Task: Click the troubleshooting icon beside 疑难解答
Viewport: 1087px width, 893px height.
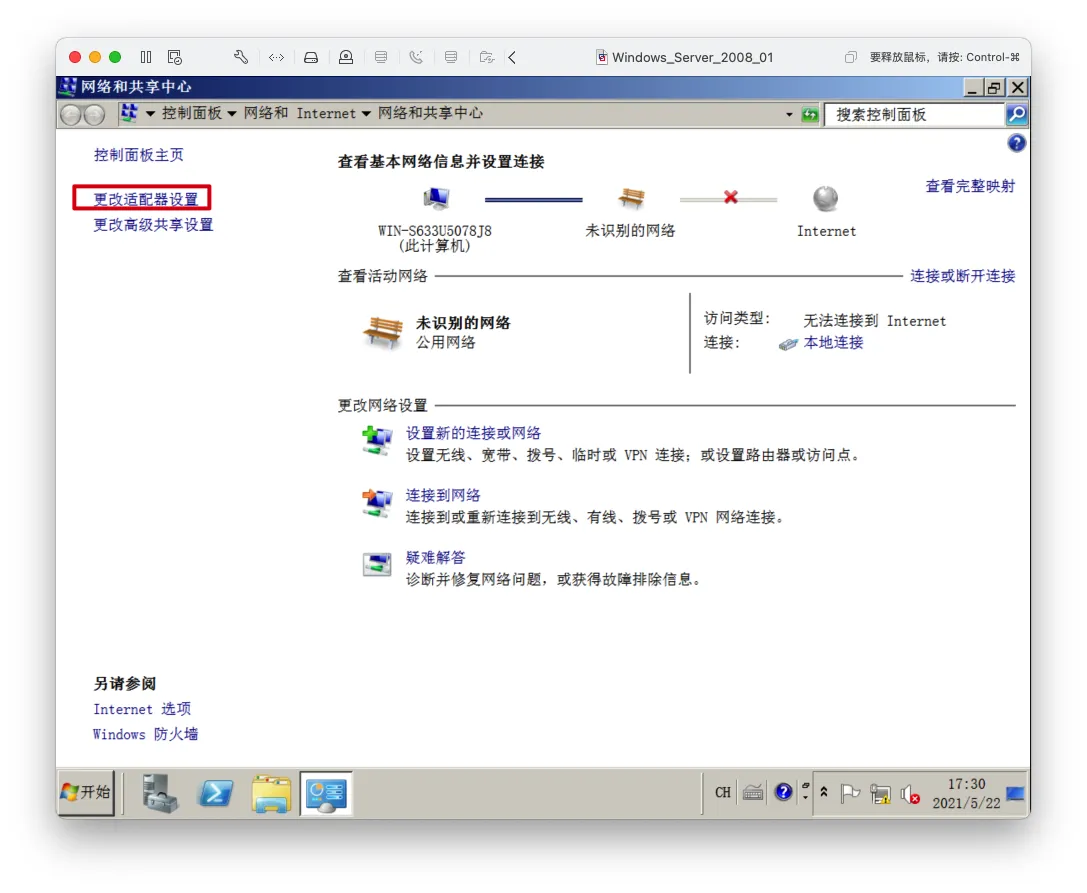Action: point(377,564)
